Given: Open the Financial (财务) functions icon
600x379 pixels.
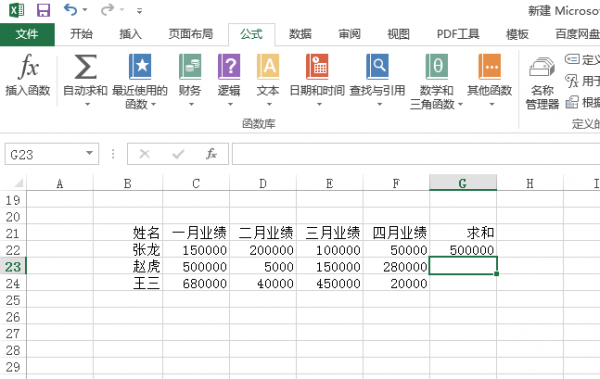Looking at the screenshot, I should coord(190,67).
